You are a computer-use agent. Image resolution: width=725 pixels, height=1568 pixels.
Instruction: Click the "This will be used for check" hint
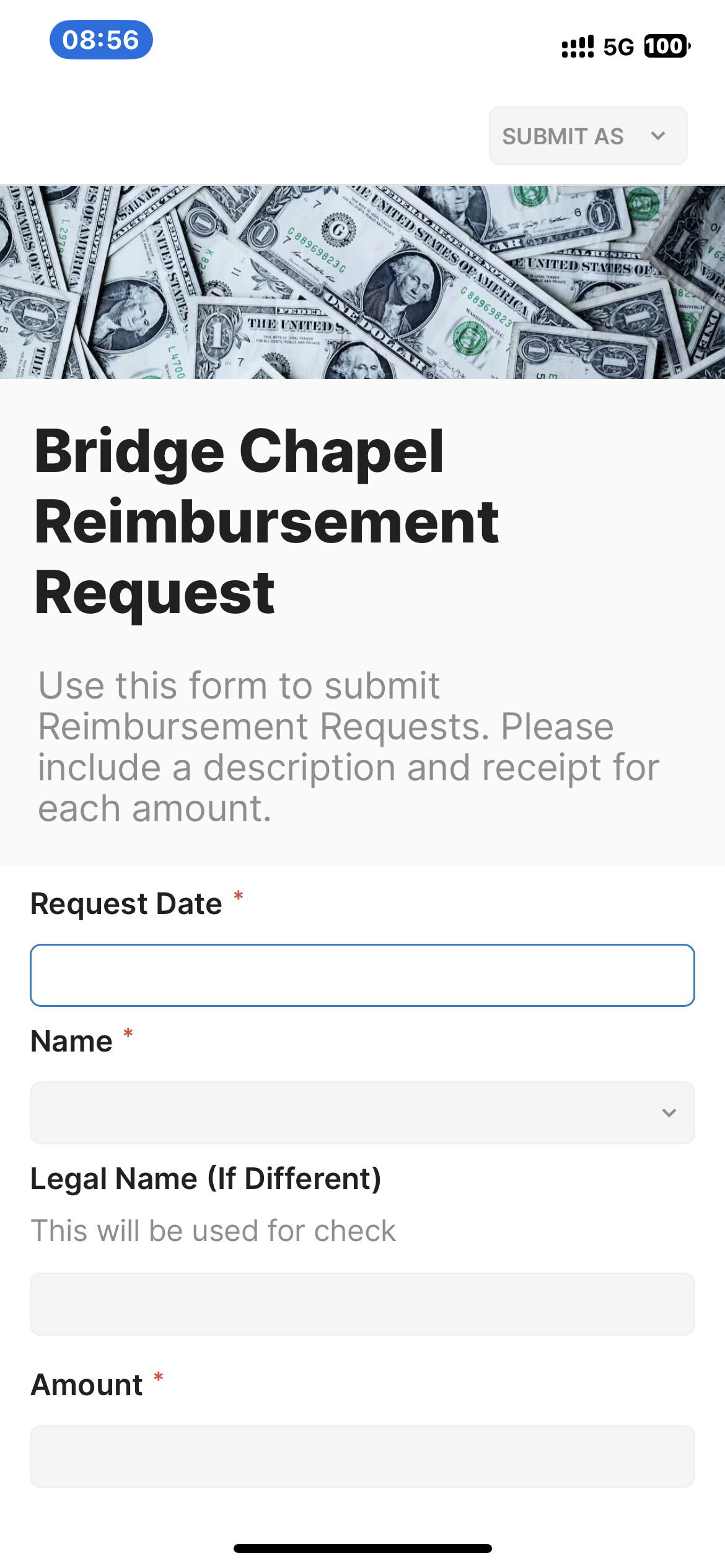pyautogui.click(x=213, y=1231)
